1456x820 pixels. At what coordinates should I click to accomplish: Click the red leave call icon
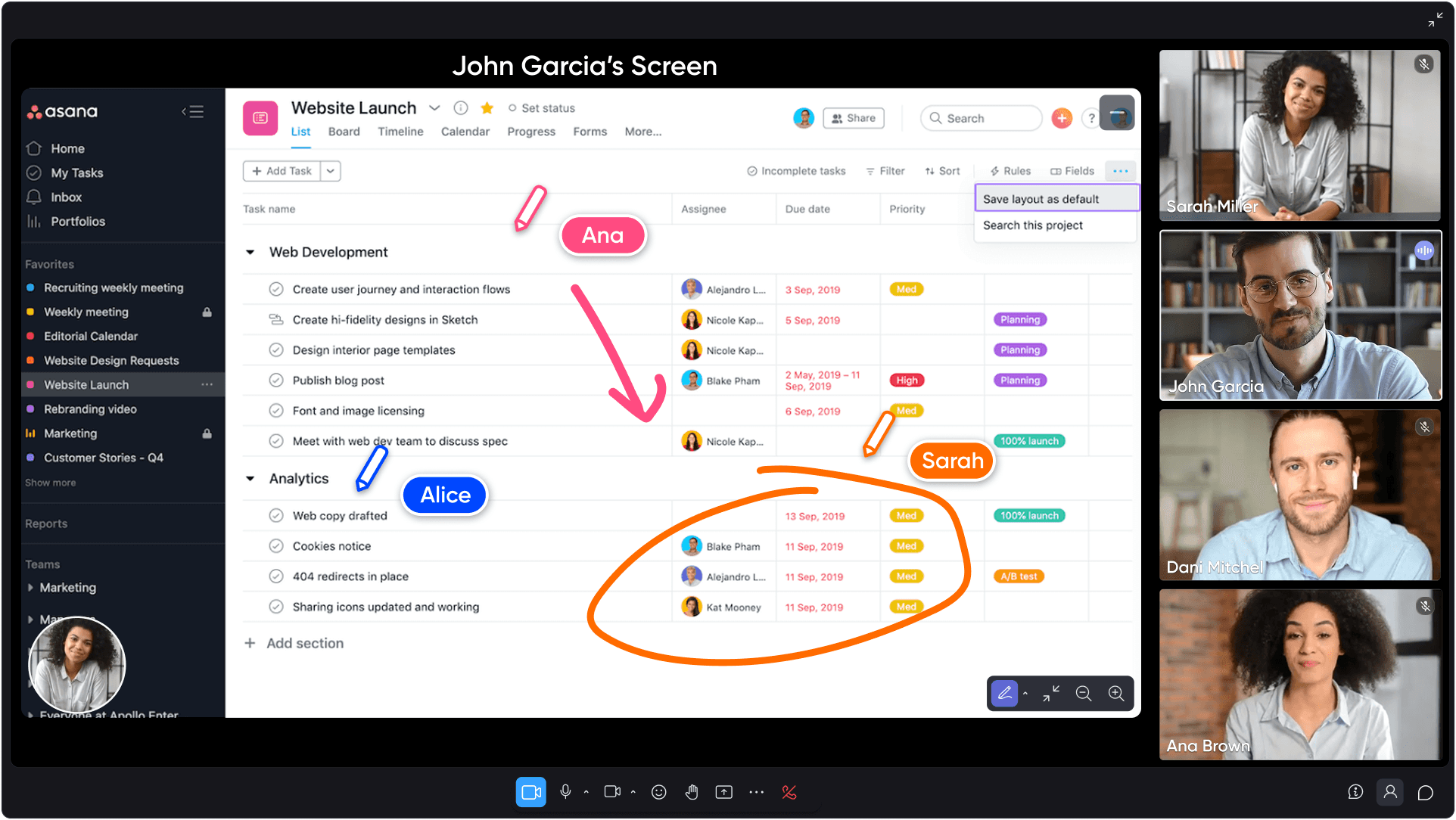point(789,792)
